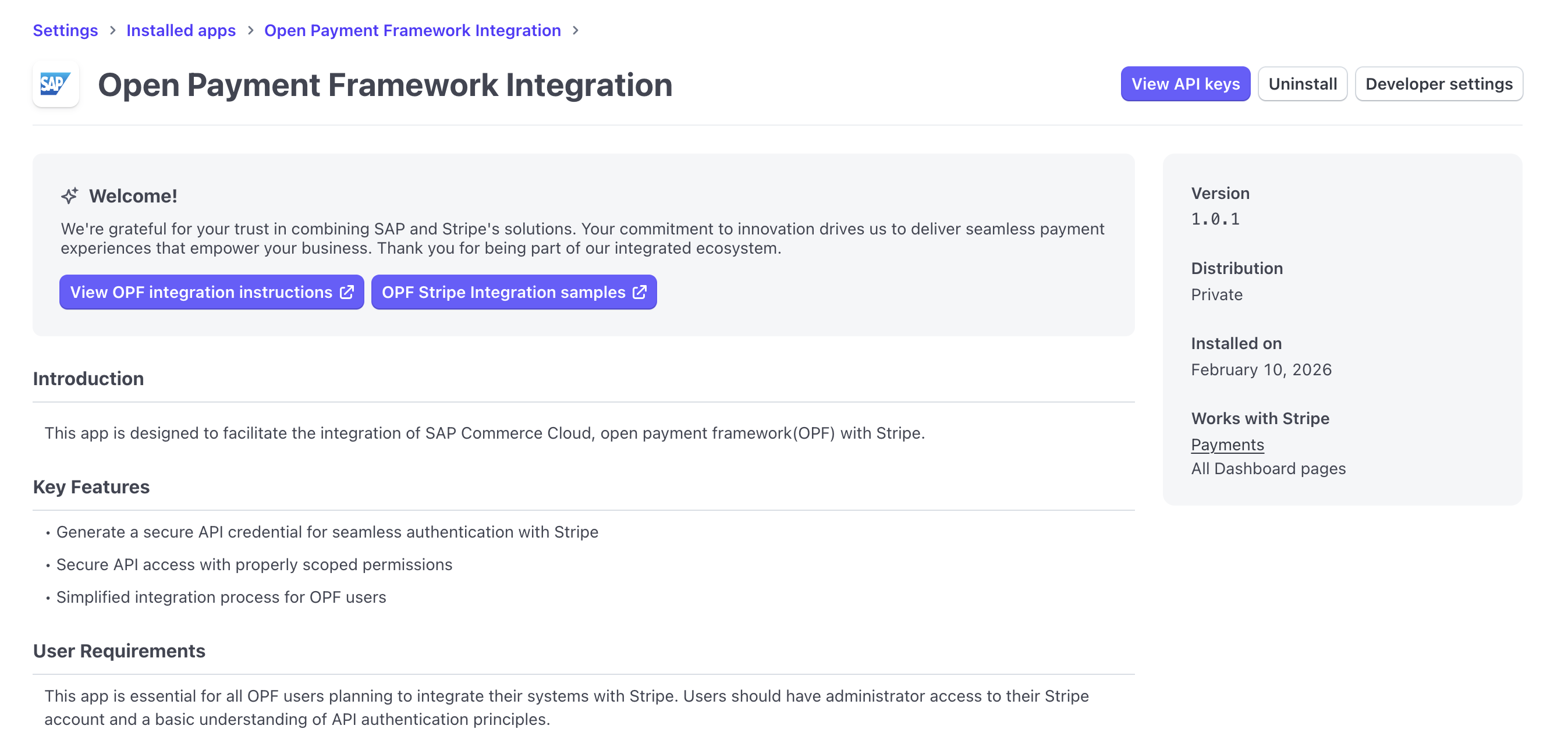
Task: Open Developer settings
Action: [1439, 84]
